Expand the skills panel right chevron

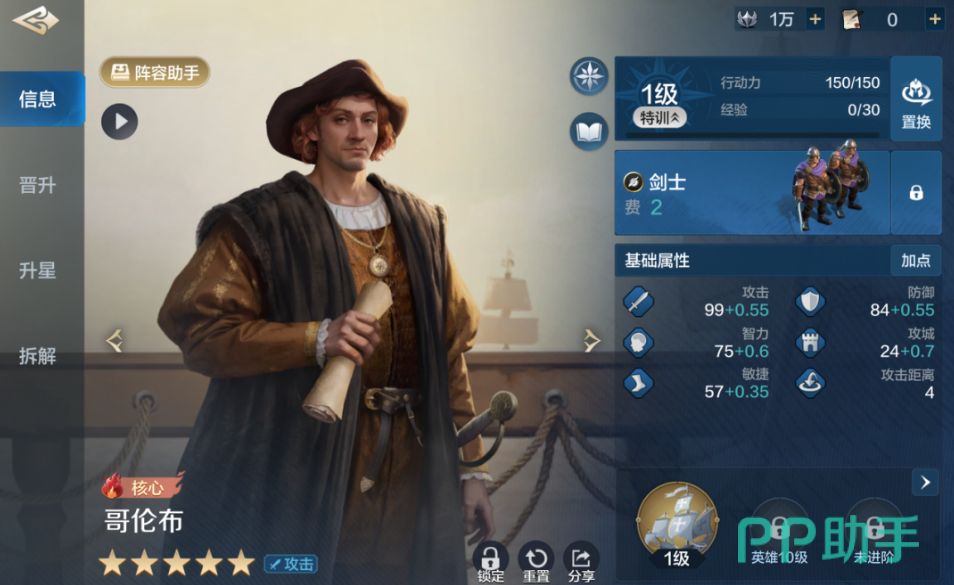(925, 482)
